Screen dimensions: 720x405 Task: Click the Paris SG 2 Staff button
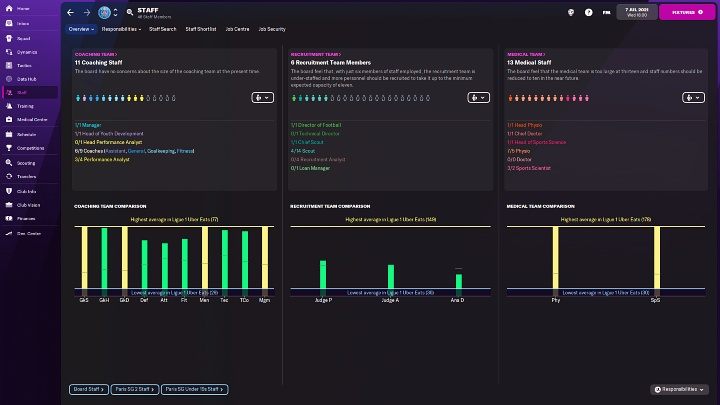(133, 389)
